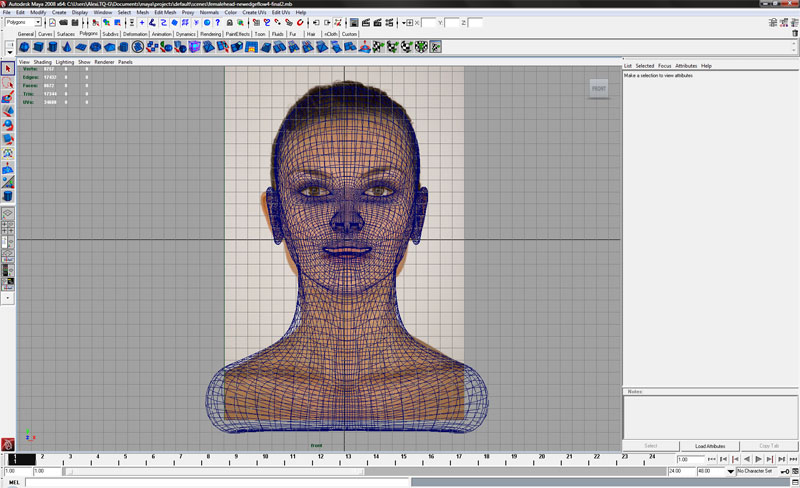Open the viewport Lighting menu

point(65,62)
